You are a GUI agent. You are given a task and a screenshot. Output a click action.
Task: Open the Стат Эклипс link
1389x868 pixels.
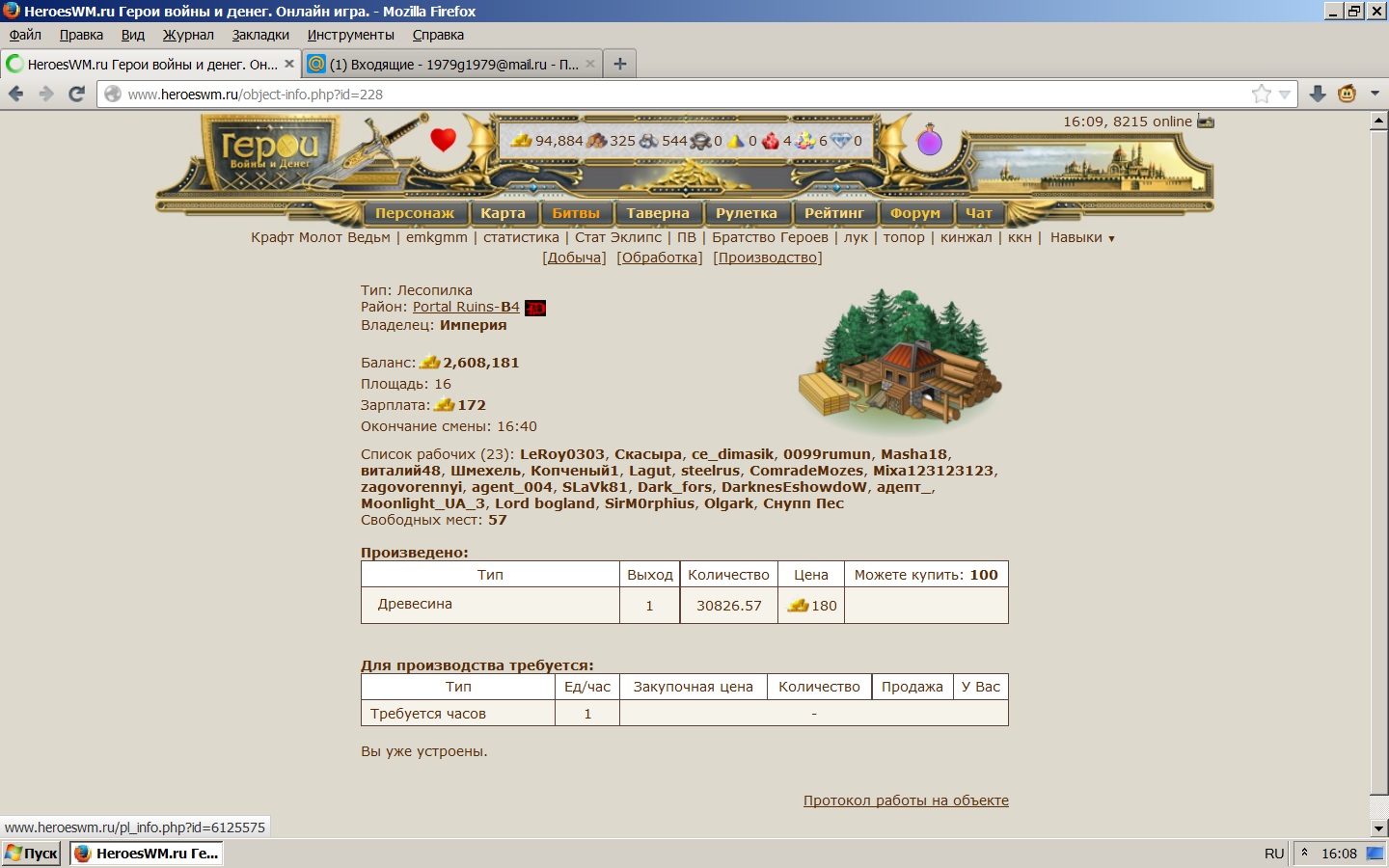[x=618, y=237]
